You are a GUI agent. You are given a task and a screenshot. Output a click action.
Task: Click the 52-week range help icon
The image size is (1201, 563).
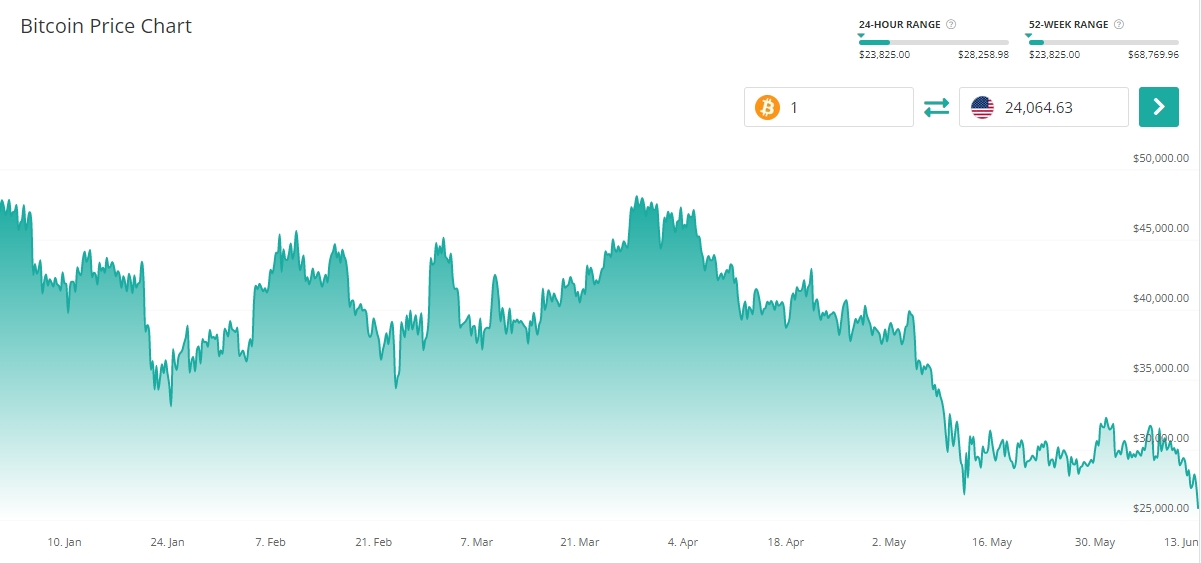coord(1118,24)
